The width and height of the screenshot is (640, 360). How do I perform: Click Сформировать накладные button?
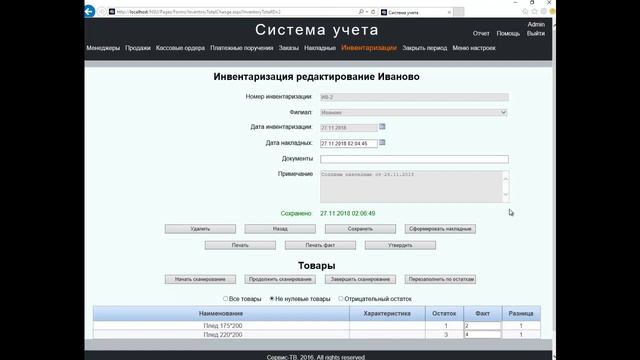coord(440,229)
